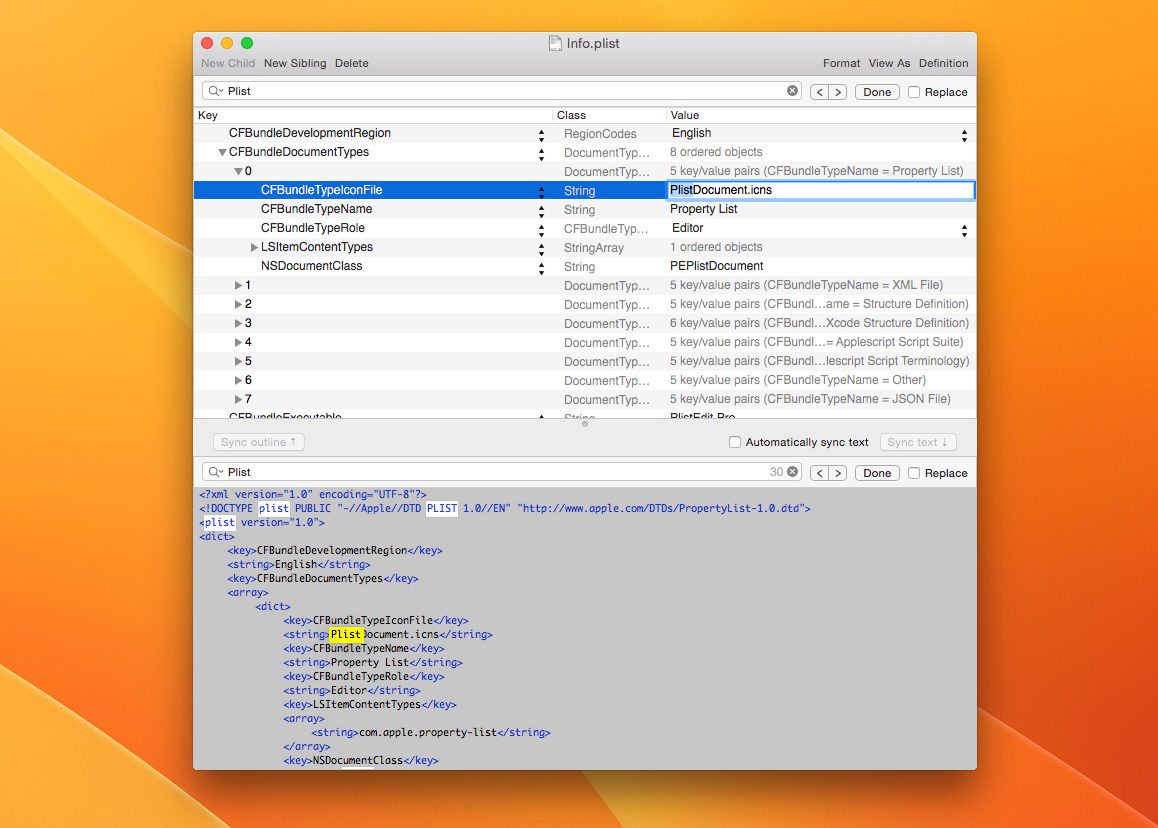1158x828 pixels.
Task: Toggle Automatically sync text checkbox
Action: tap(735, 442)
